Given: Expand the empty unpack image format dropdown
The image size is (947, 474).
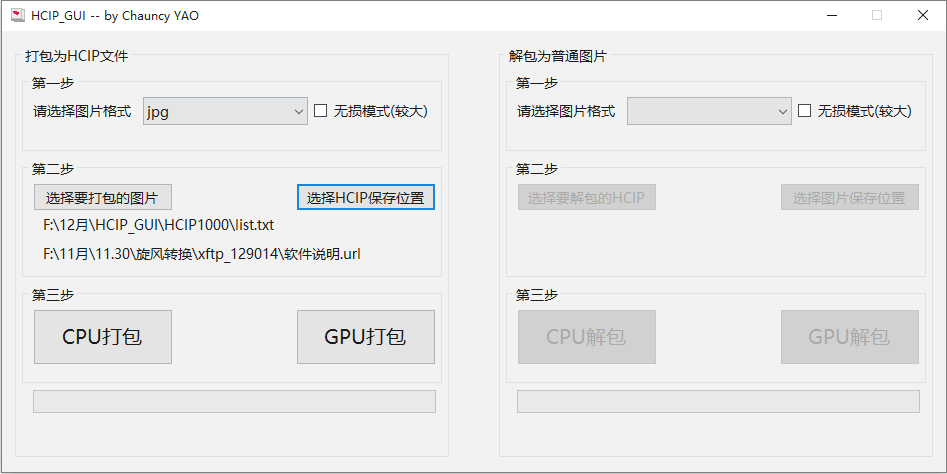Looking at the screenshot, I should pyautogui.click(x=709, y=112).
